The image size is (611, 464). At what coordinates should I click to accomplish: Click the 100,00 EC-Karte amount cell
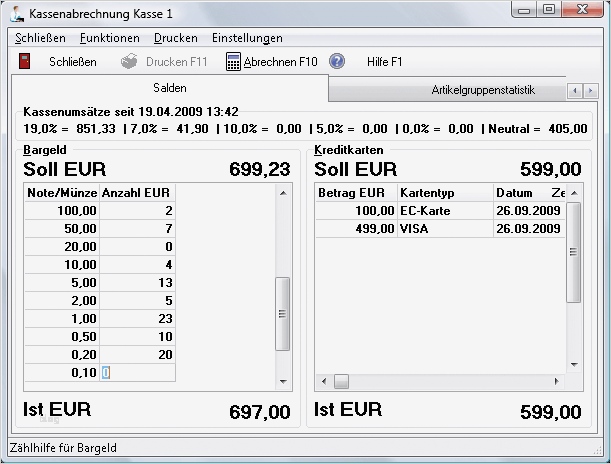[x=356, y=211]
